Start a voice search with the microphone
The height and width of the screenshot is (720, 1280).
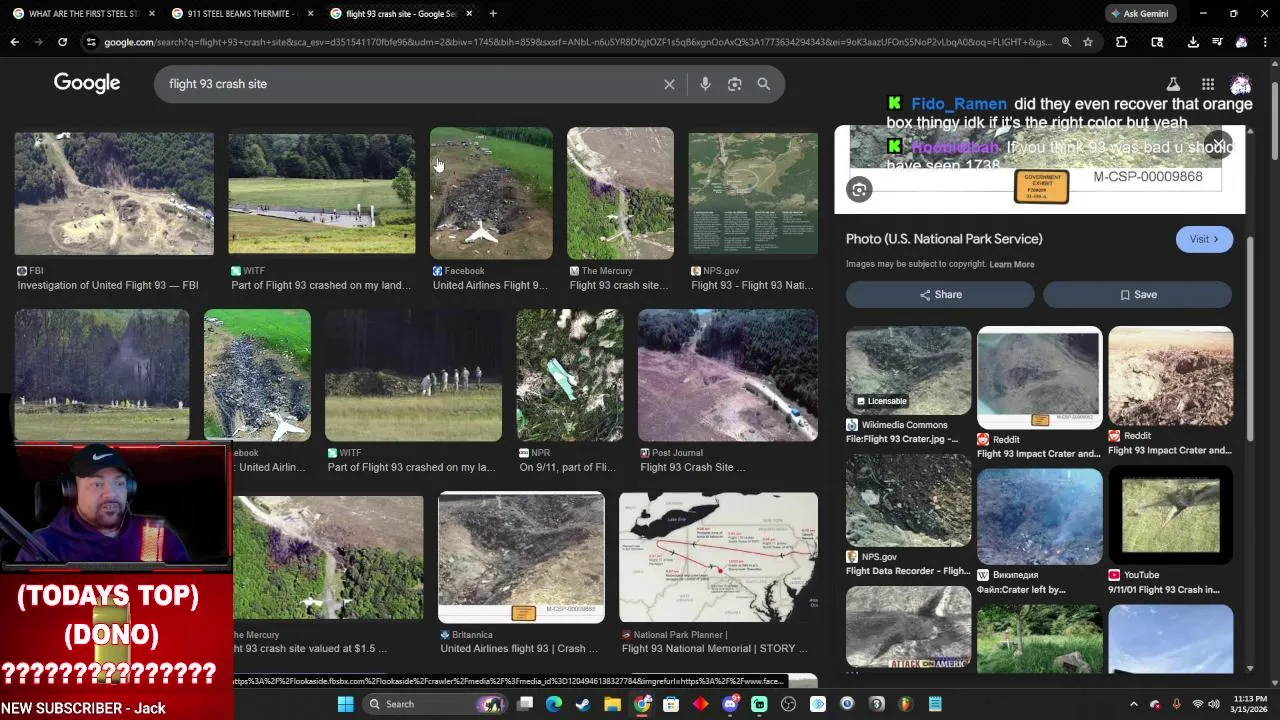coord(705,84)
